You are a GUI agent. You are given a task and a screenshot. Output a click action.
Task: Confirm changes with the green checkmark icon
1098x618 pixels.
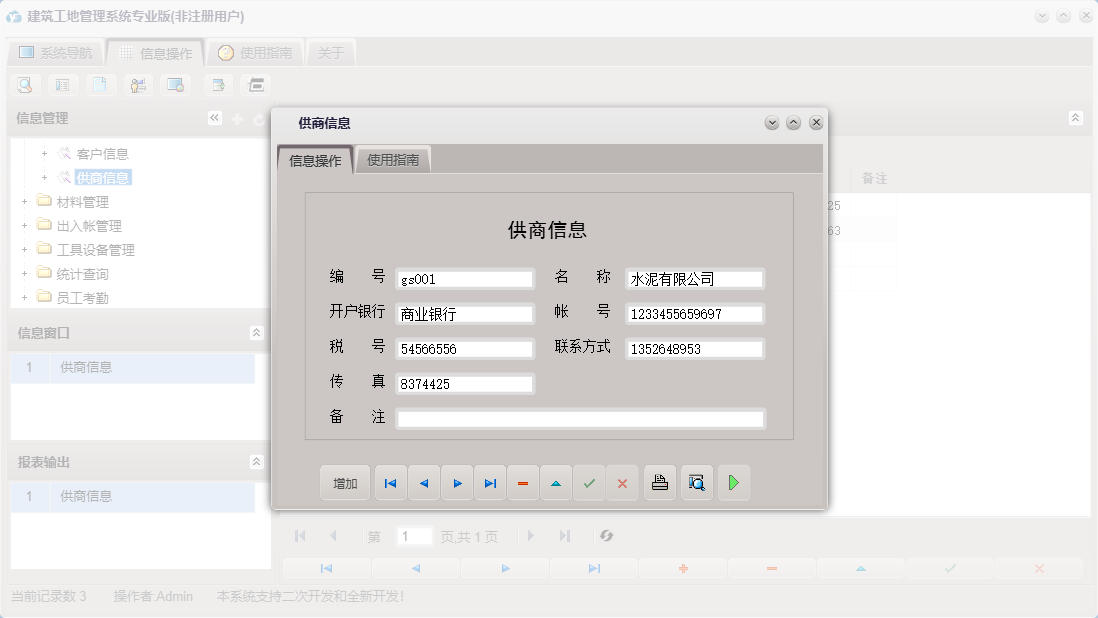pyautogui.click(x=589, y=483)
